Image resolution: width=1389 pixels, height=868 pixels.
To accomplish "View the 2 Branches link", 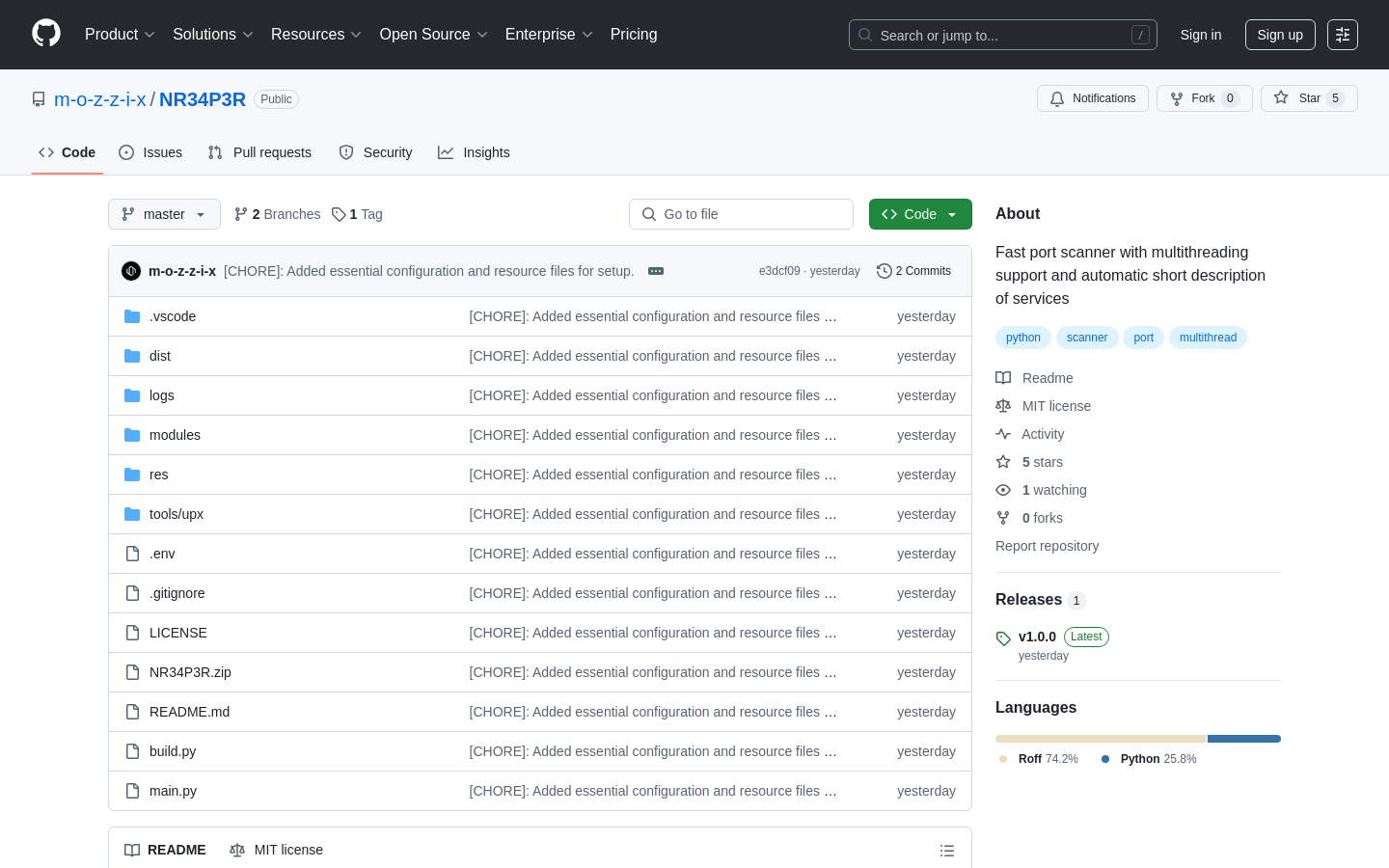I will [x=277, y=214].
